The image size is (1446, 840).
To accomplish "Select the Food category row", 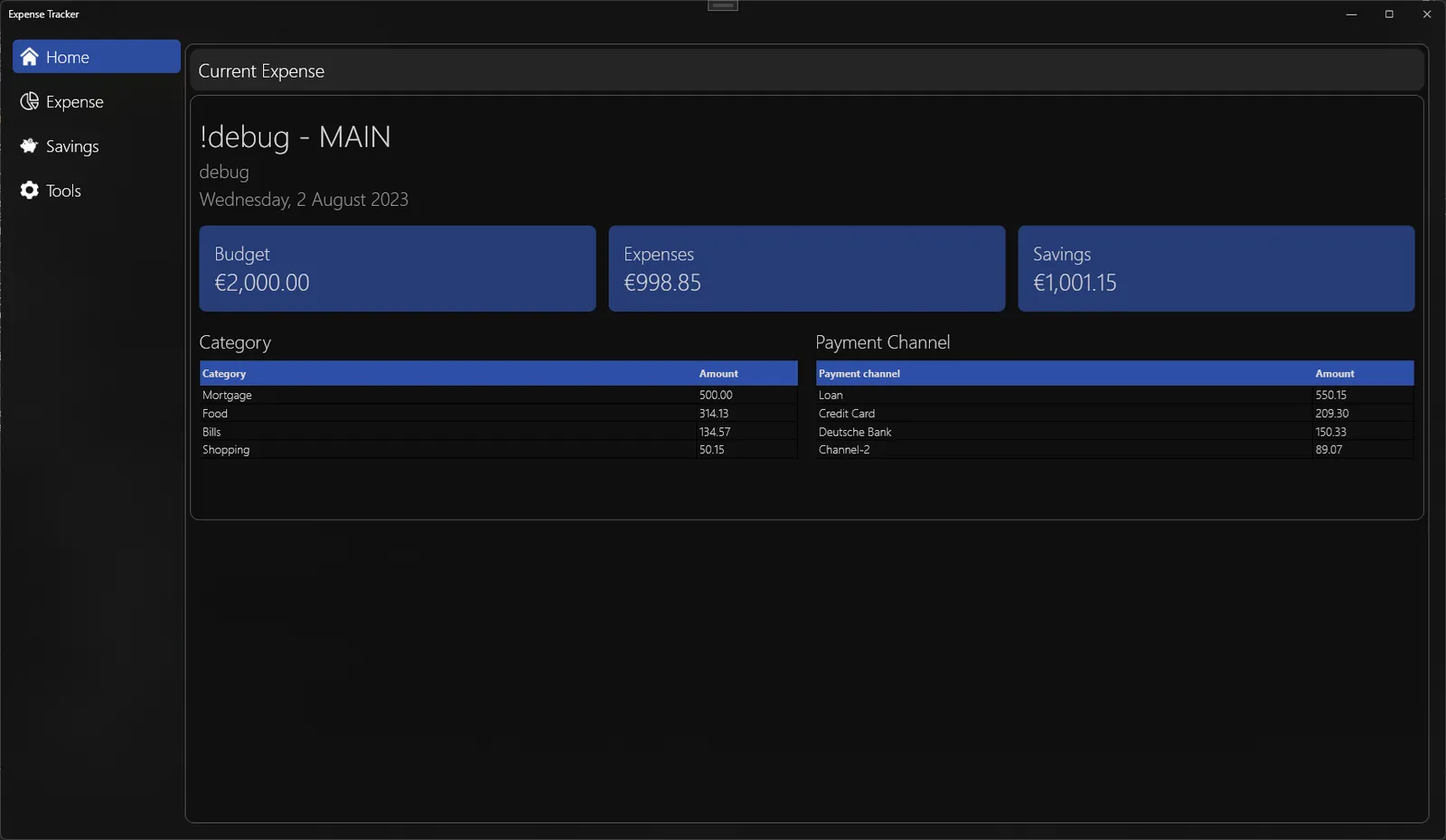I will click(499, 413).
